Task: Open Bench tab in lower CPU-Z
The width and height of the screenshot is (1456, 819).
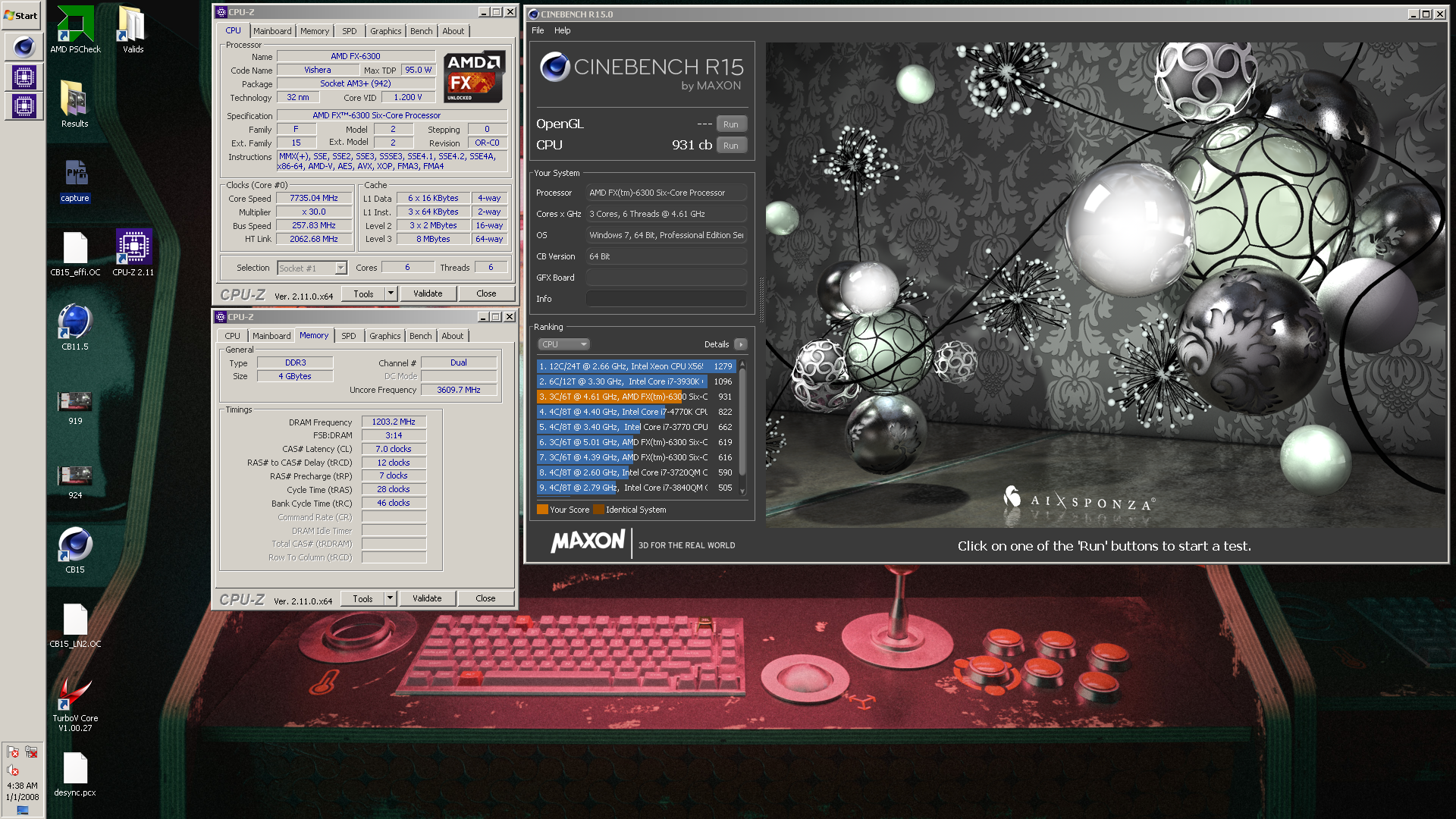Action: (x=421, y=336)
